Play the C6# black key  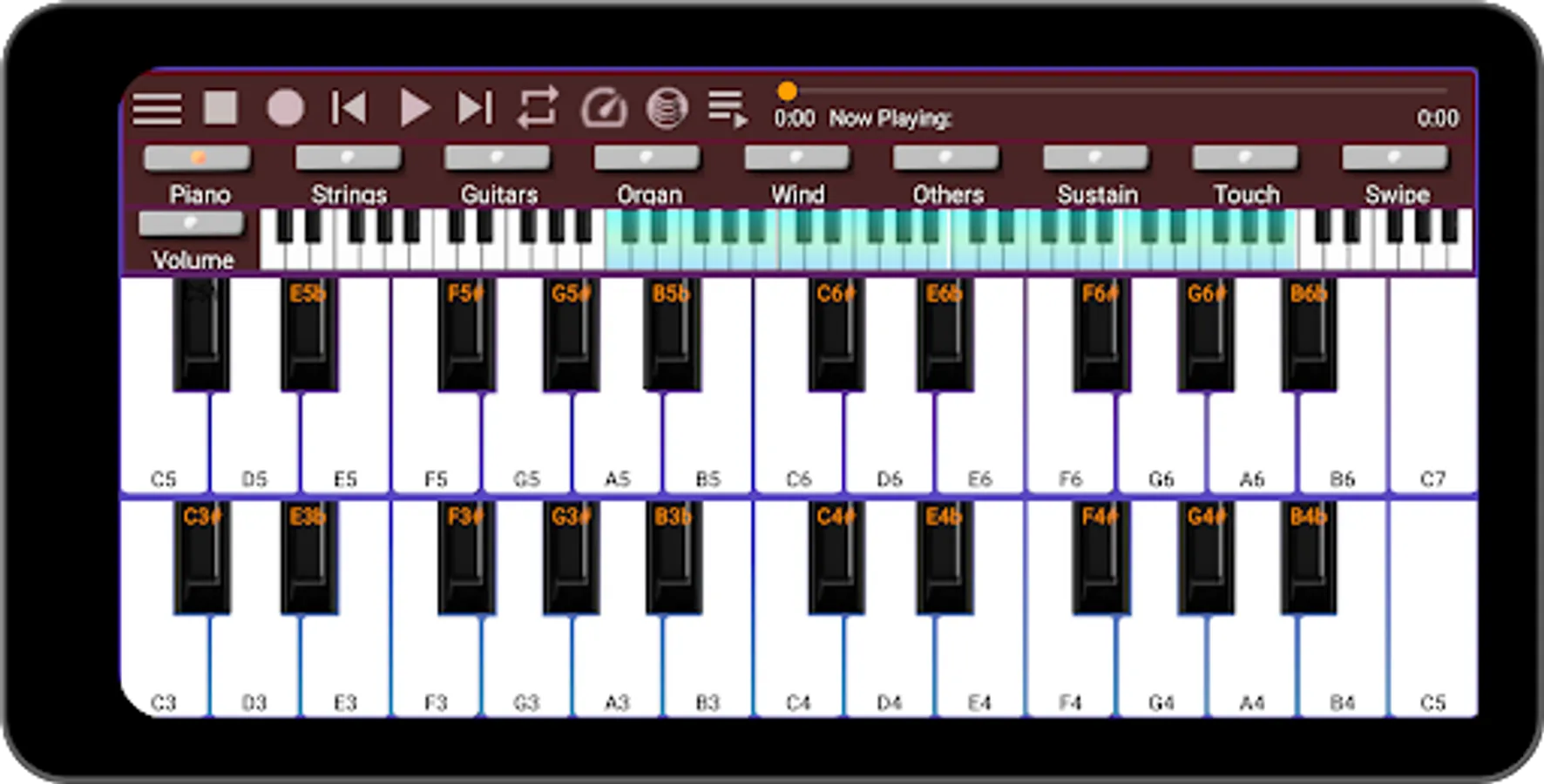tap(836, 335)
